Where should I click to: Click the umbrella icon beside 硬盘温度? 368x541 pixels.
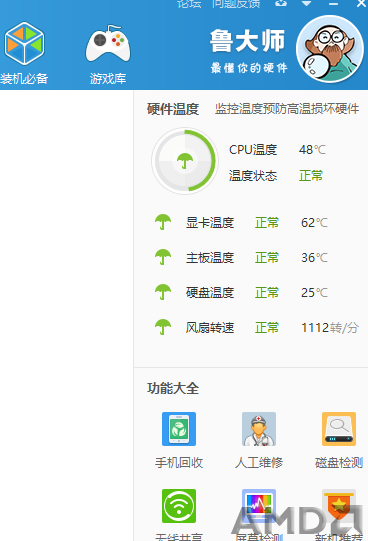[x=163, y=292]
